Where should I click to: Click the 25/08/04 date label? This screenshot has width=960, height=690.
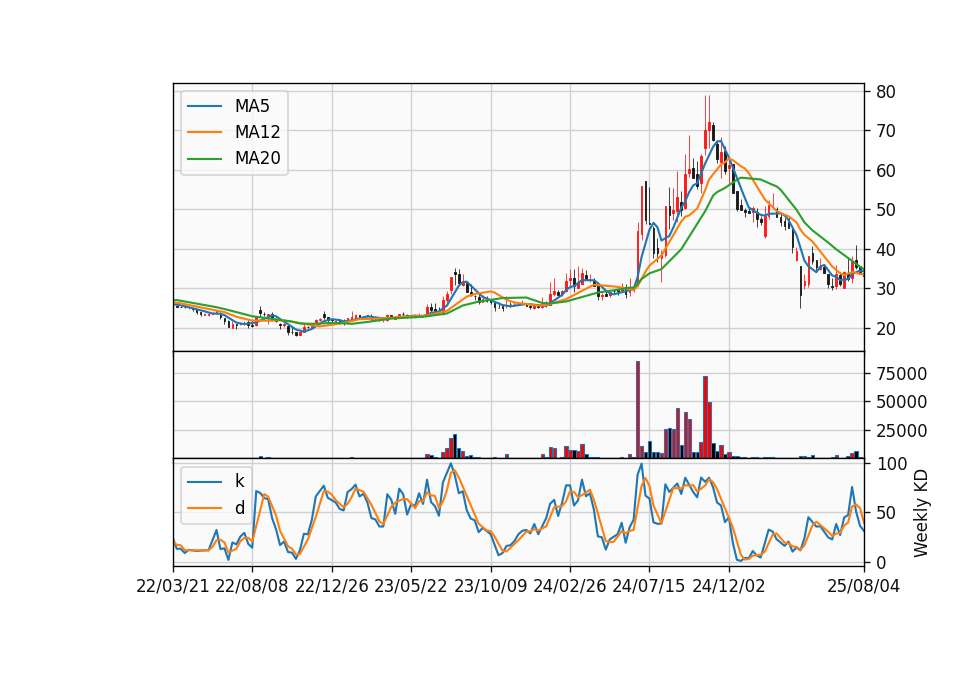coord(863,586)
